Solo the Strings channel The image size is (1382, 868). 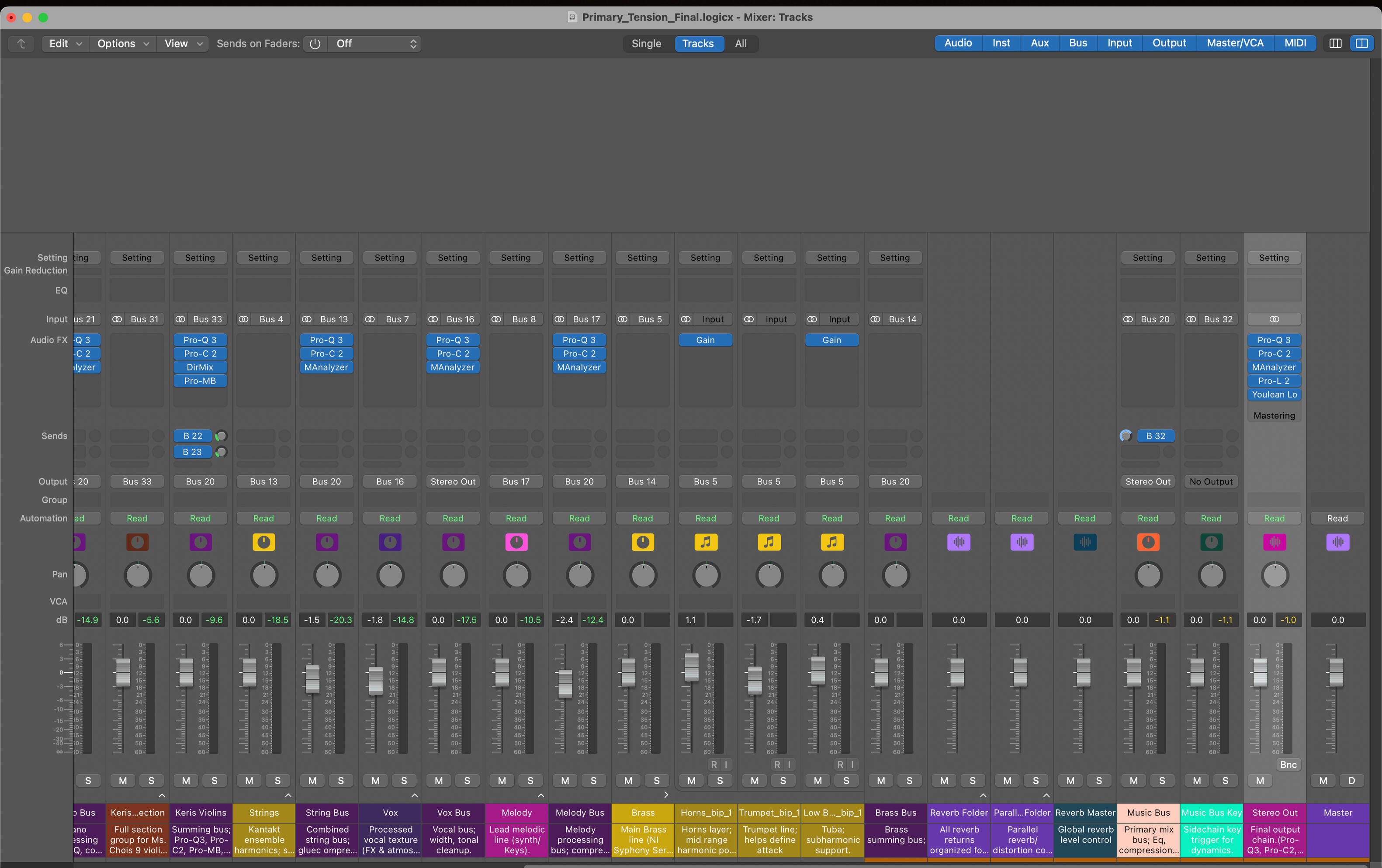coord(277,780)
